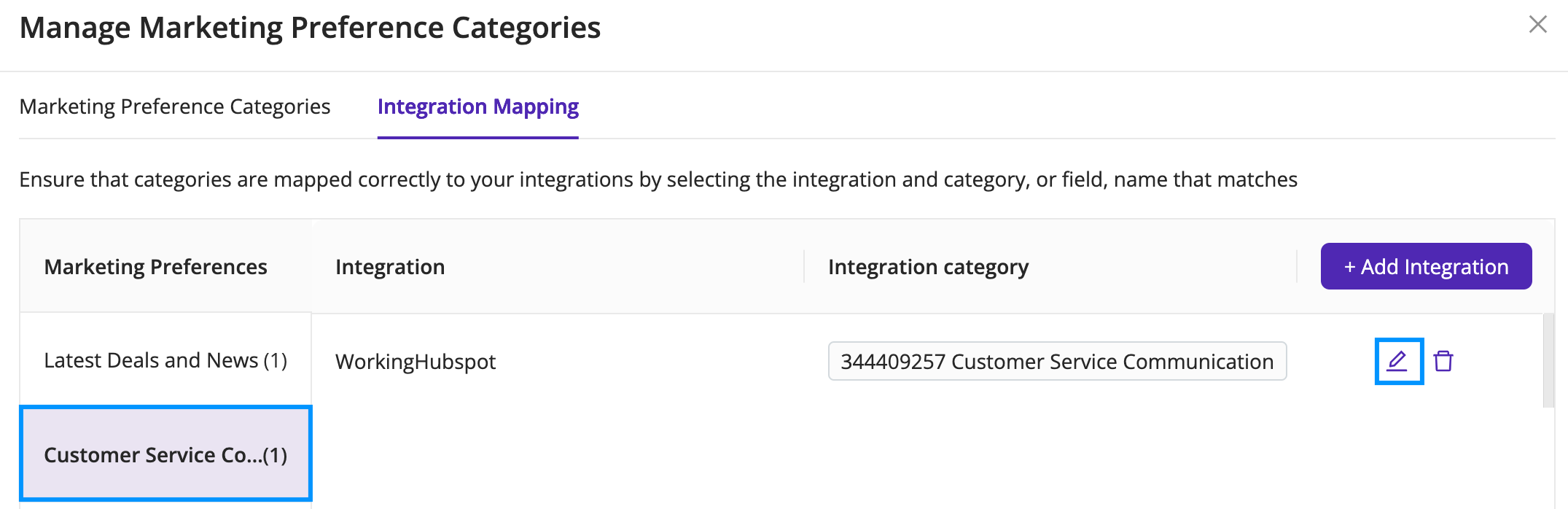Image resolution: width=1568 pixels, height=509 pixels.
Task: Switch to Marketing Preference Categories tab
Action: coord(175,106)
